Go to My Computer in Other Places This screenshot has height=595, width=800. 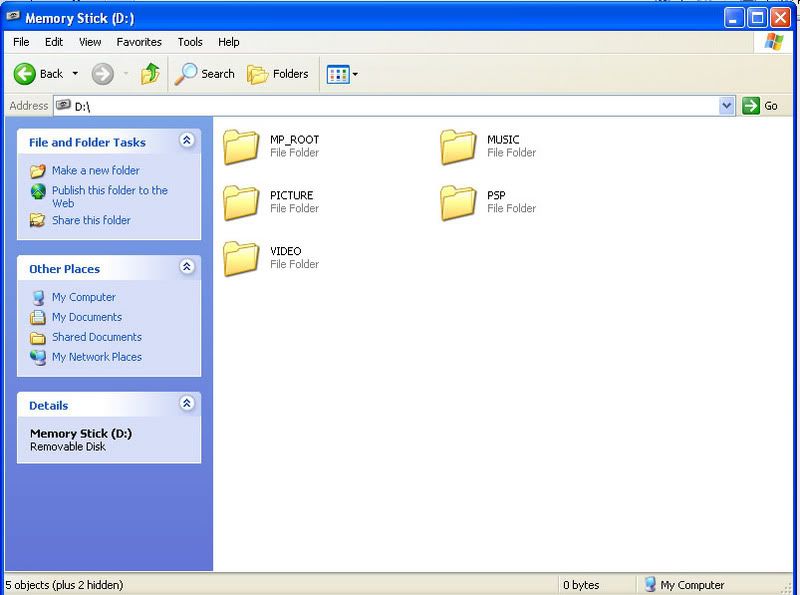(x=84, y=297)
